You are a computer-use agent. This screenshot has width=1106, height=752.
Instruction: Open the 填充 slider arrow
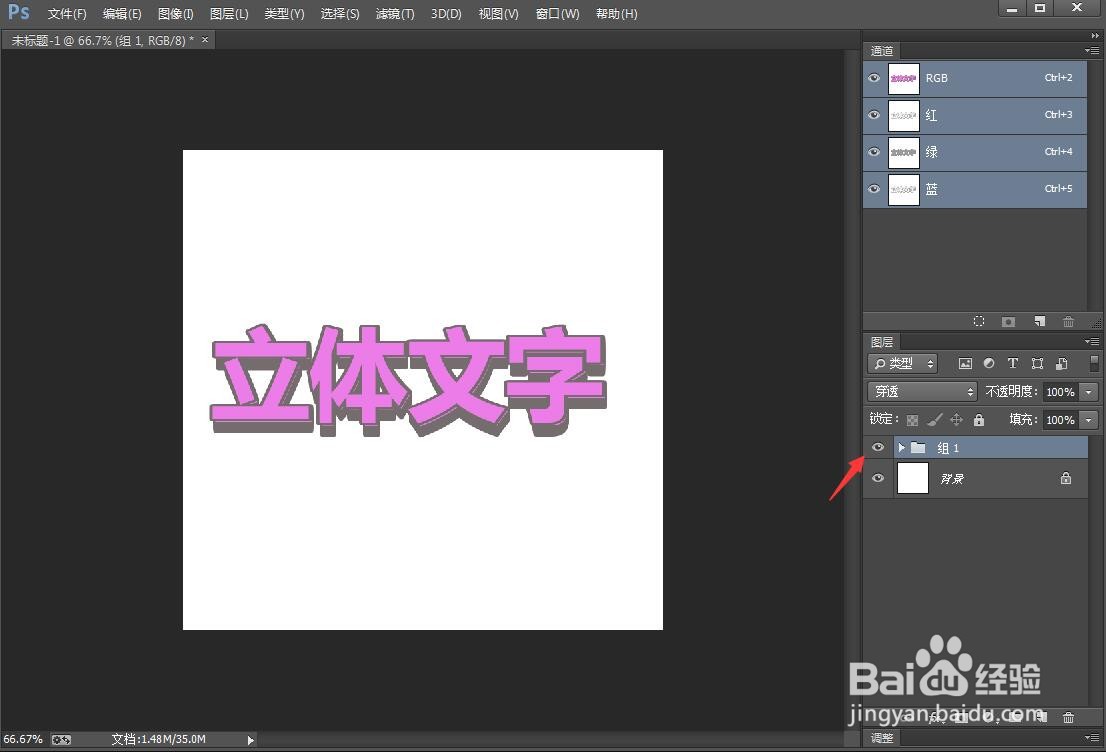(x=1088, y=420)
